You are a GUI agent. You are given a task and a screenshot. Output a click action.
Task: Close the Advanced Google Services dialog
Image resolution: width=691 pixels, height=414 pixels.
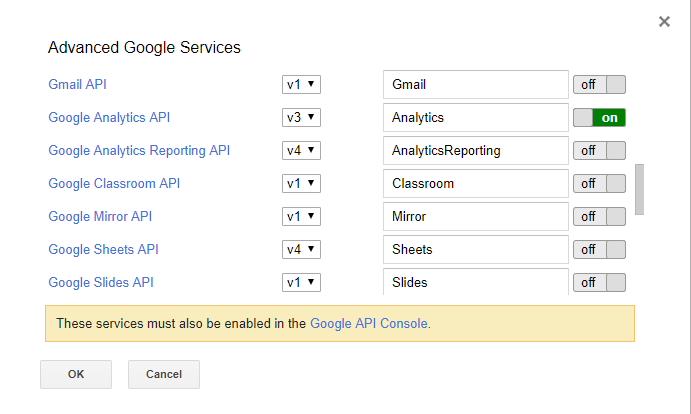664,21
